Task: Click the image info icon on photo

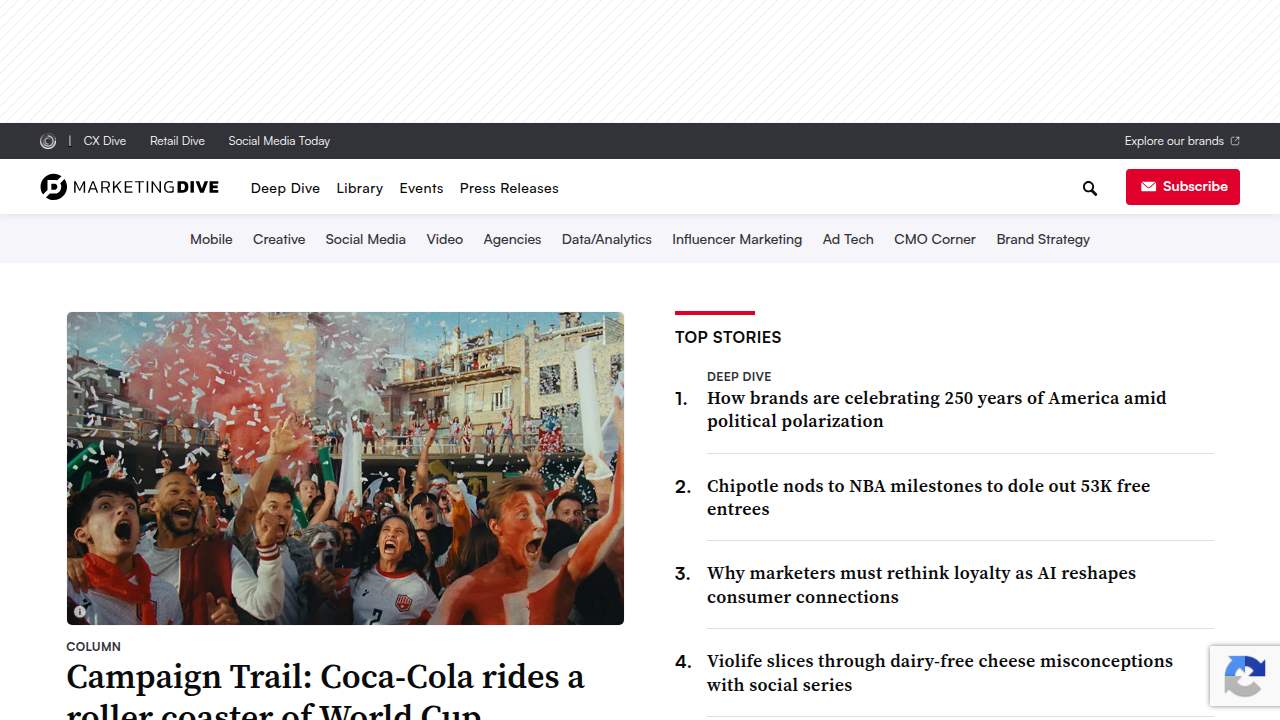Action: point(80,612)
